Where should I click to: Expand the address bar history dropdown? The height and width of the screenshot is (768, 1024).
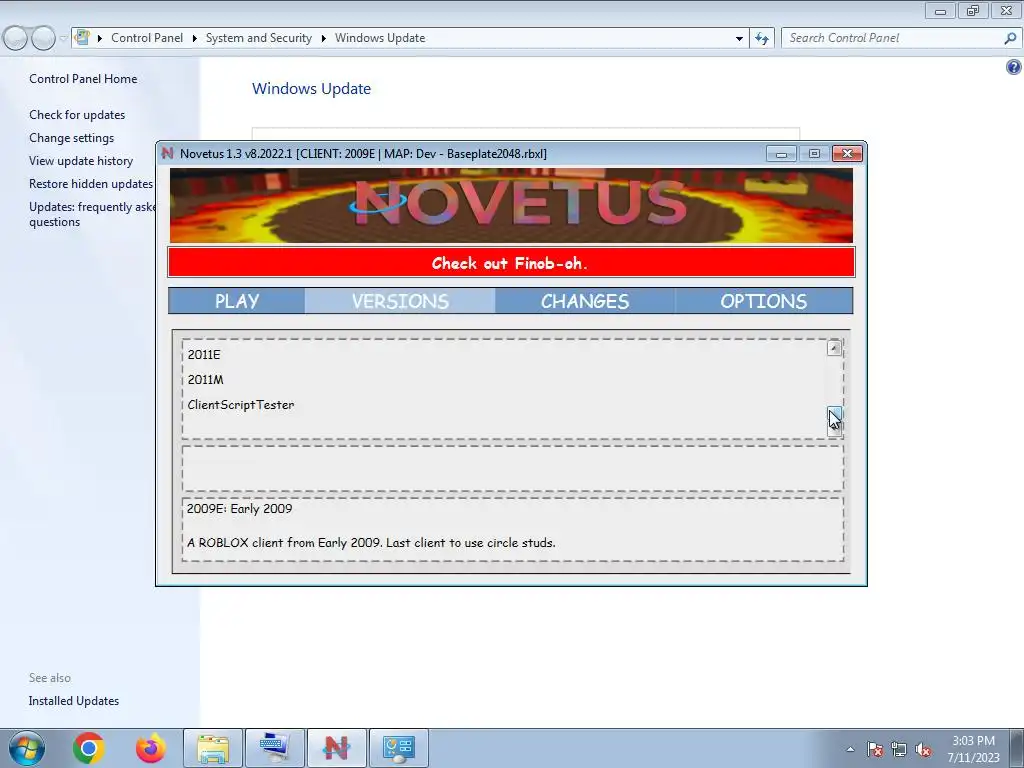(x=739, y=38)
